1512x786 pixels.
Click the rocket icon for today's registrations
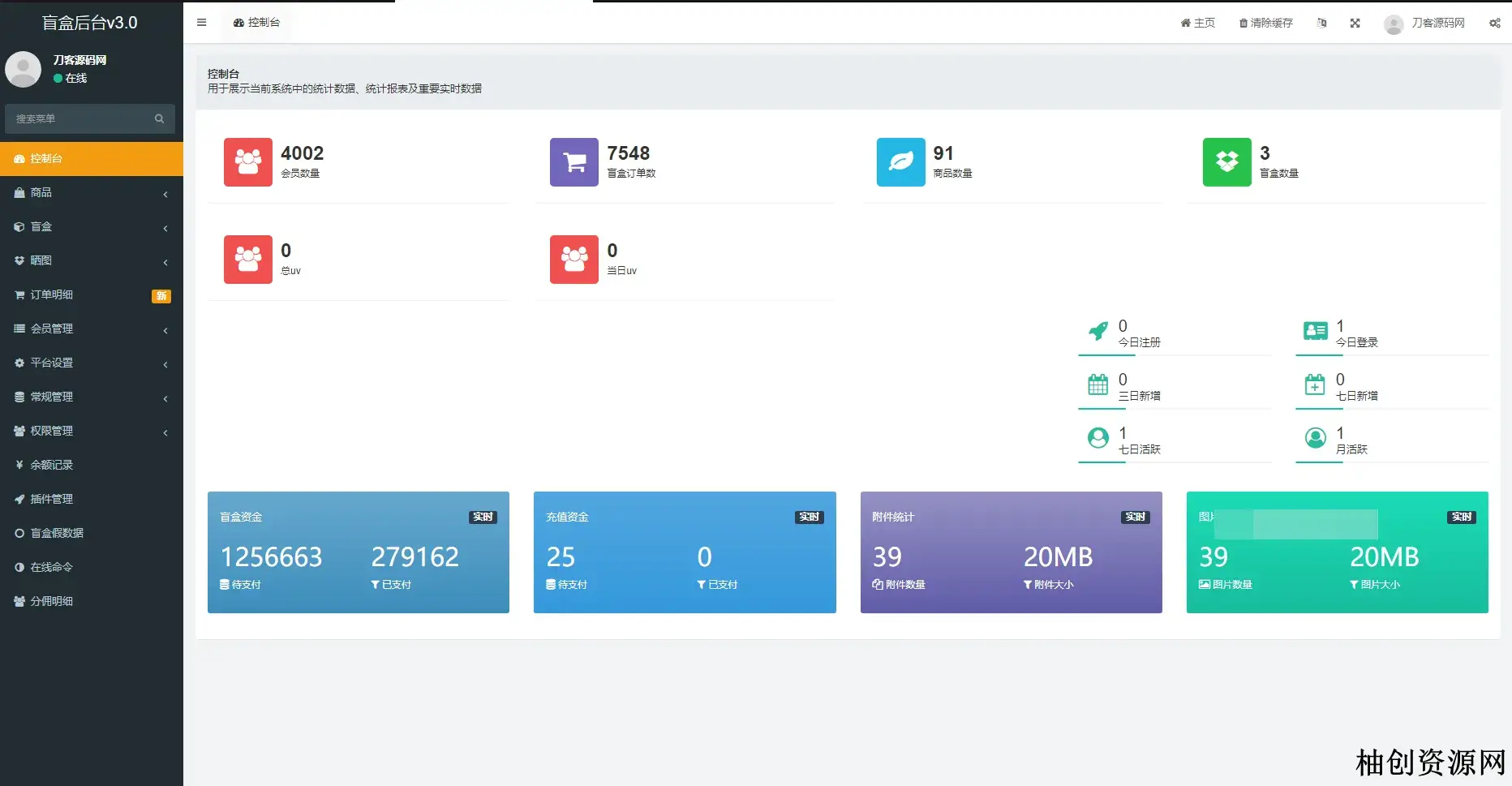coord(1097,331)
